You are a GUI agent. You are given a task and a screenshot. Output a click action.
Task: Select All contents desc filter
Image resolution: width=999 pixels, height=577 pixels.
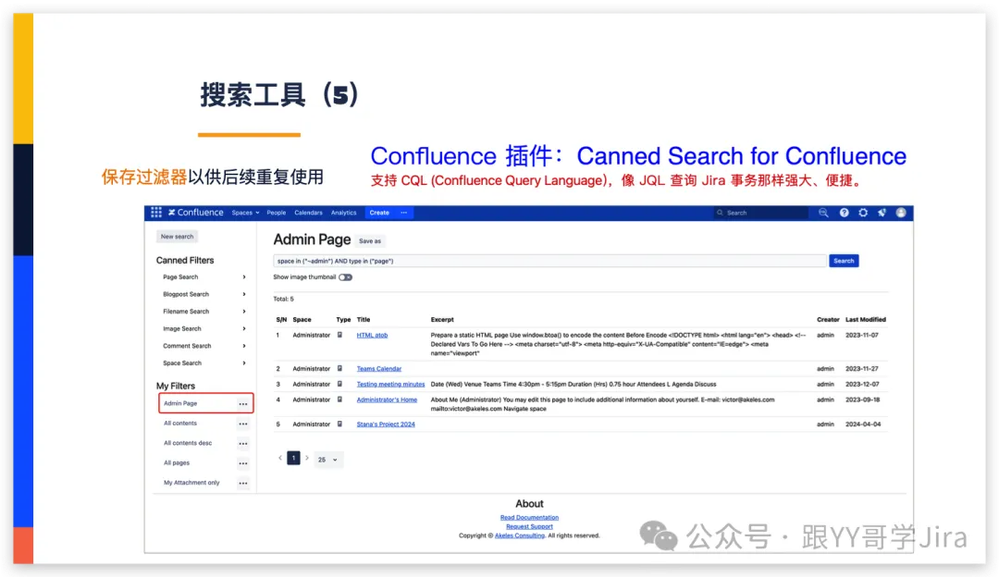click(x=188, y=443)
